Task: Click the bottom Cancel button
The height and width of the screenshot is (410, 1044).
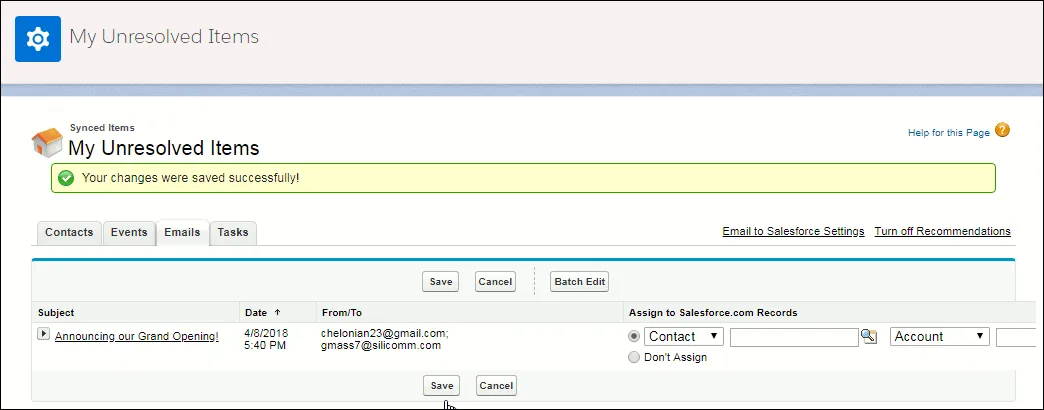Action: click(x=496, y=385)
